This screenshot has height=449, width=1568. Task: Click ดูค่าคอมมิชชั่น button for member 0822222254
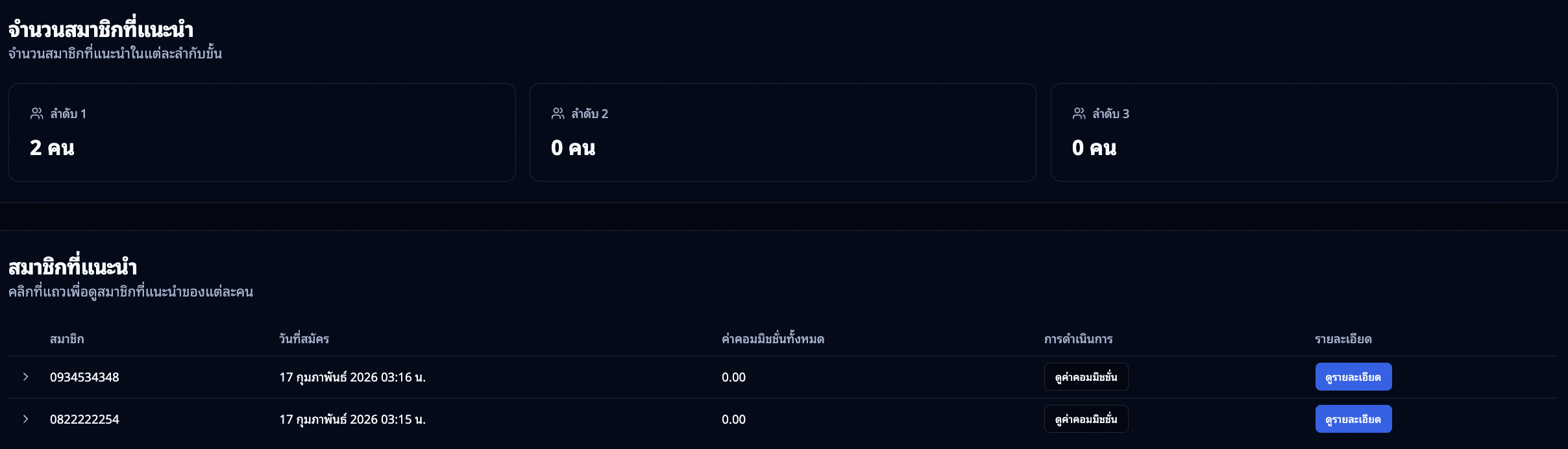click(x=1086, y=419)
